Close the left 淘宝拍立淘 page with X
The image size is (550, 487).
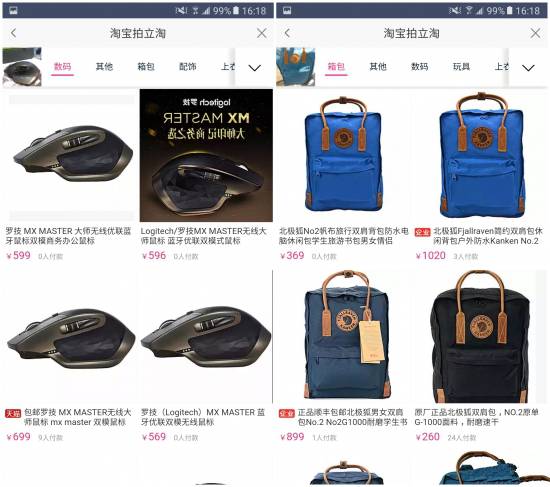[262, 33]
